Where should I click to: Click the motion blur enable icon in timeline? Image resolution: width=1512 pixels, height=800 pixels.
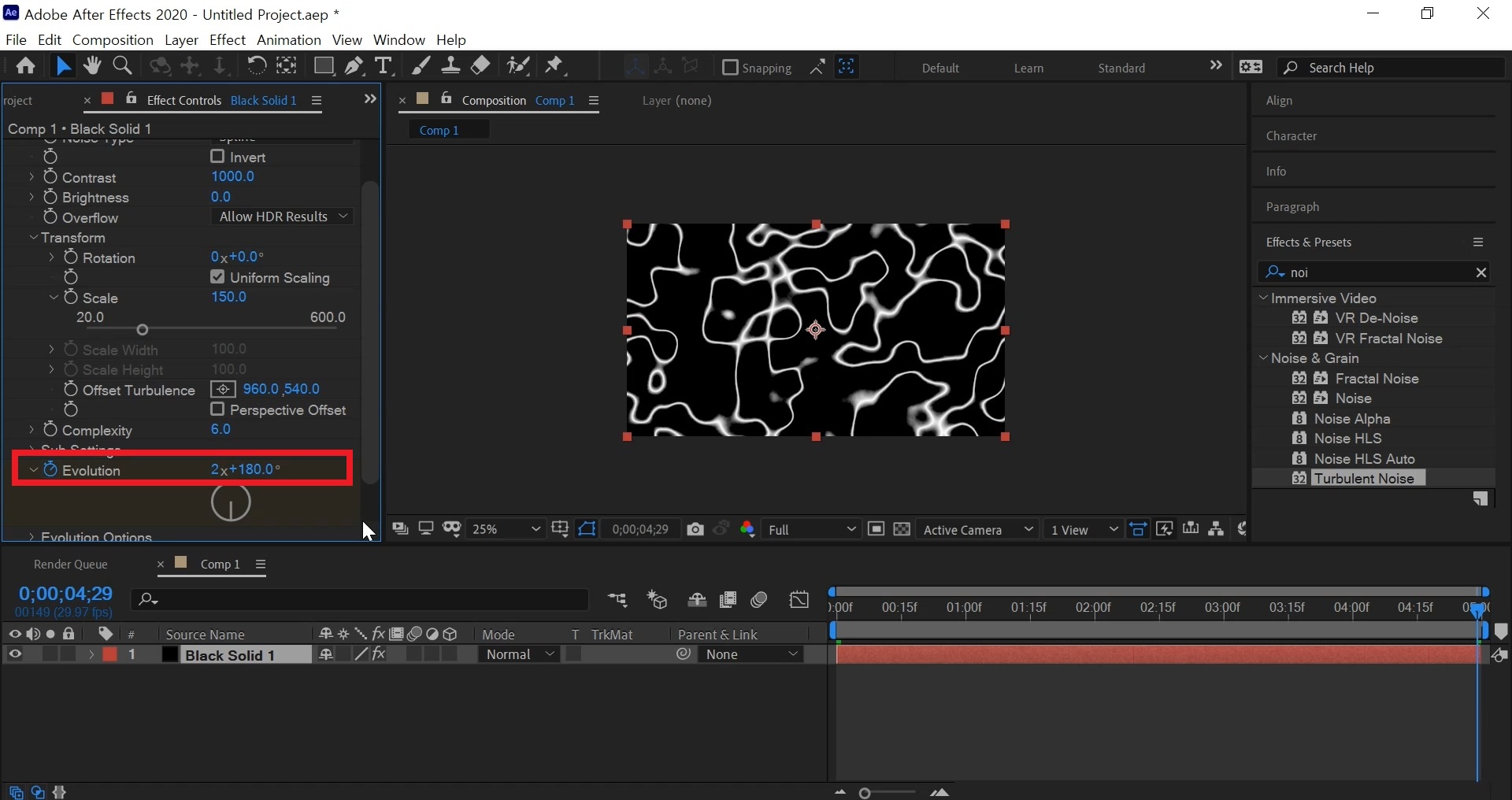click(759, 601)
